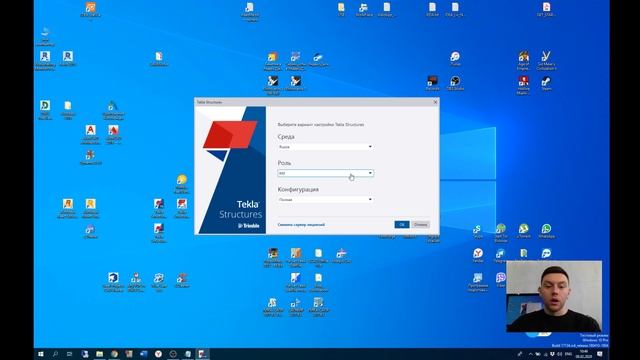Open the Hotline Miami shortcut
This screenshot has height=360, width=640.
pos(524,85)
